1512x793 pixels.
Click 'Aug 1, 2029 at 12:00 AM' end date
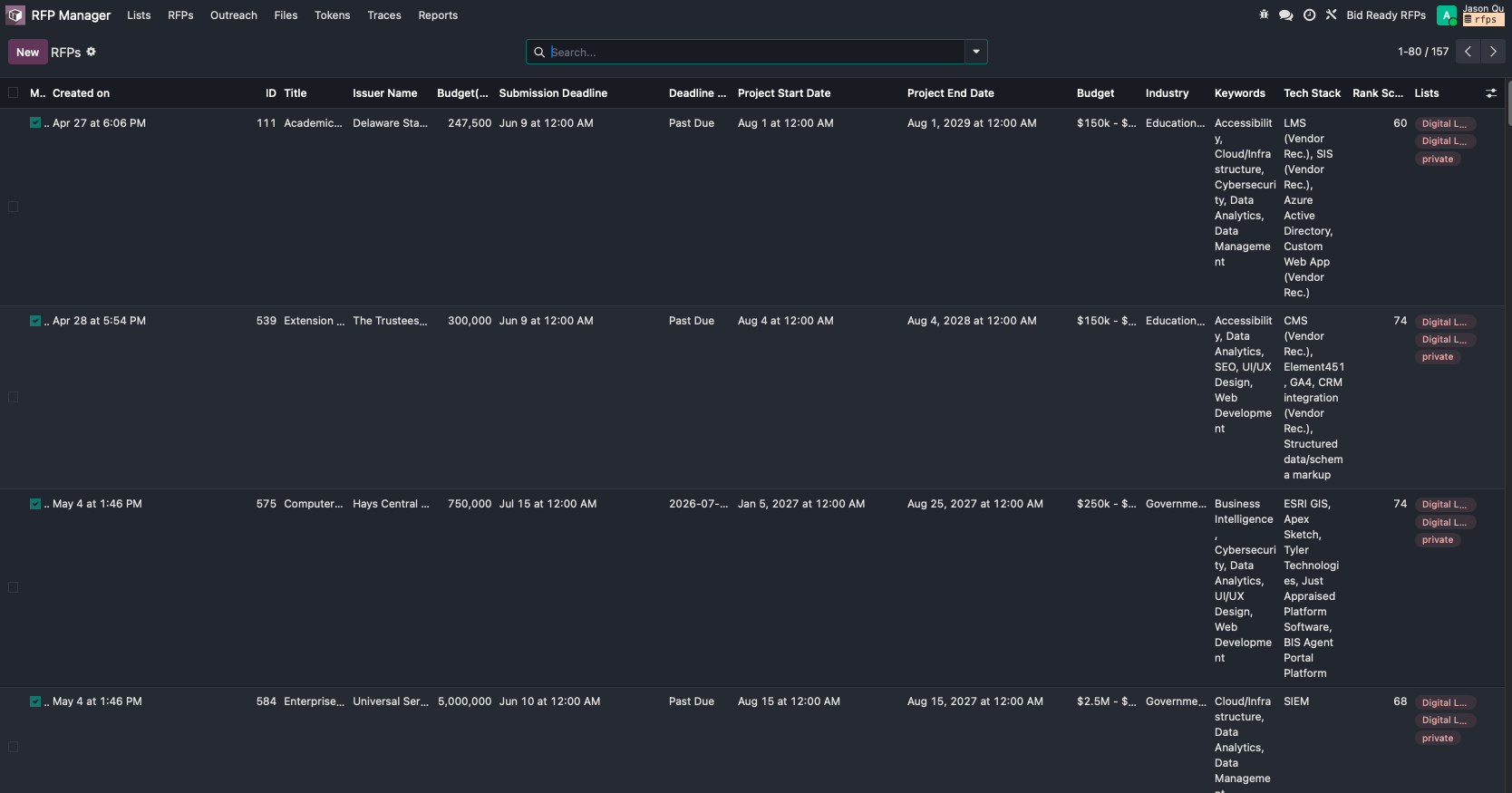(972, 123)
